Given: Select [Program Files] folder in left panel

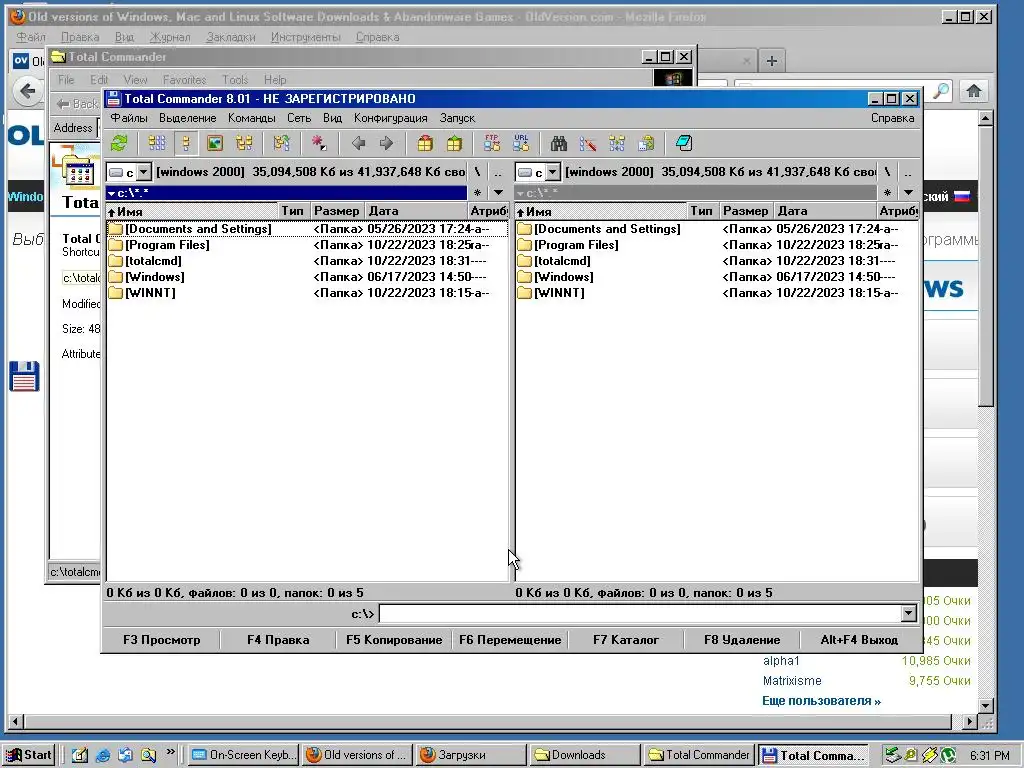Looking at the screenshot, I should pos(307,245).
